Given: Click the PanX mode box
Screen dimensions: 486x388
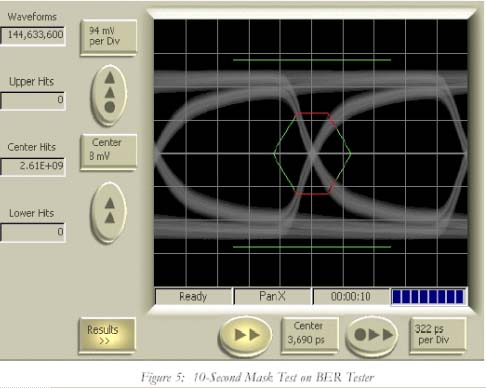Looking at the screenshot, I should coord(272,296).
